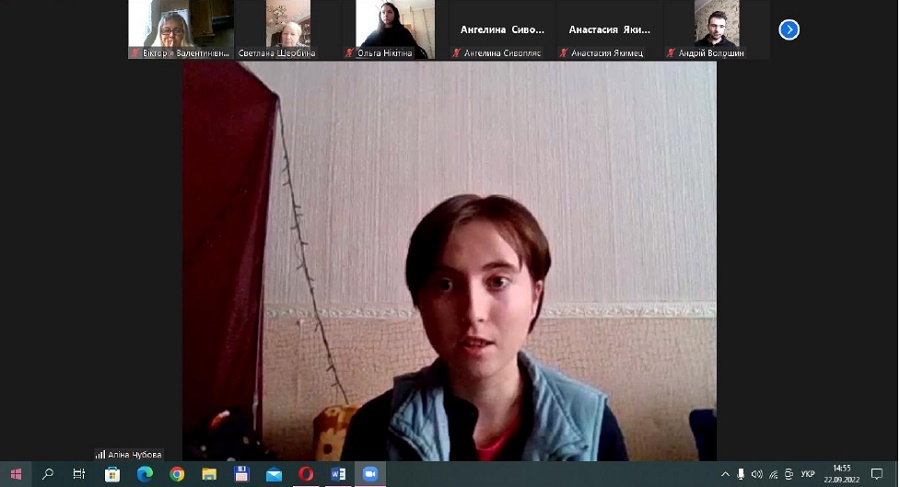Screen dimensions: 900x487
Task: Click the floppy disk save app icon
Action: (x=241, y=474)
